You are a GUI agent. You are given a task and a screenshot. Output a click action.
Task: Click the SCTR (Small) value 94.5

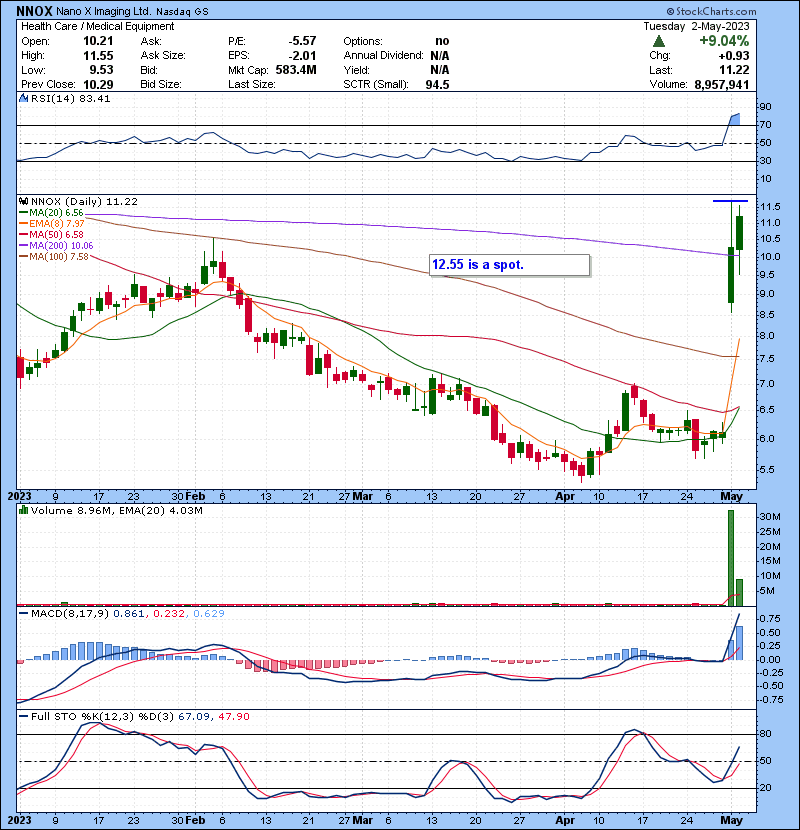pos(437,84)
